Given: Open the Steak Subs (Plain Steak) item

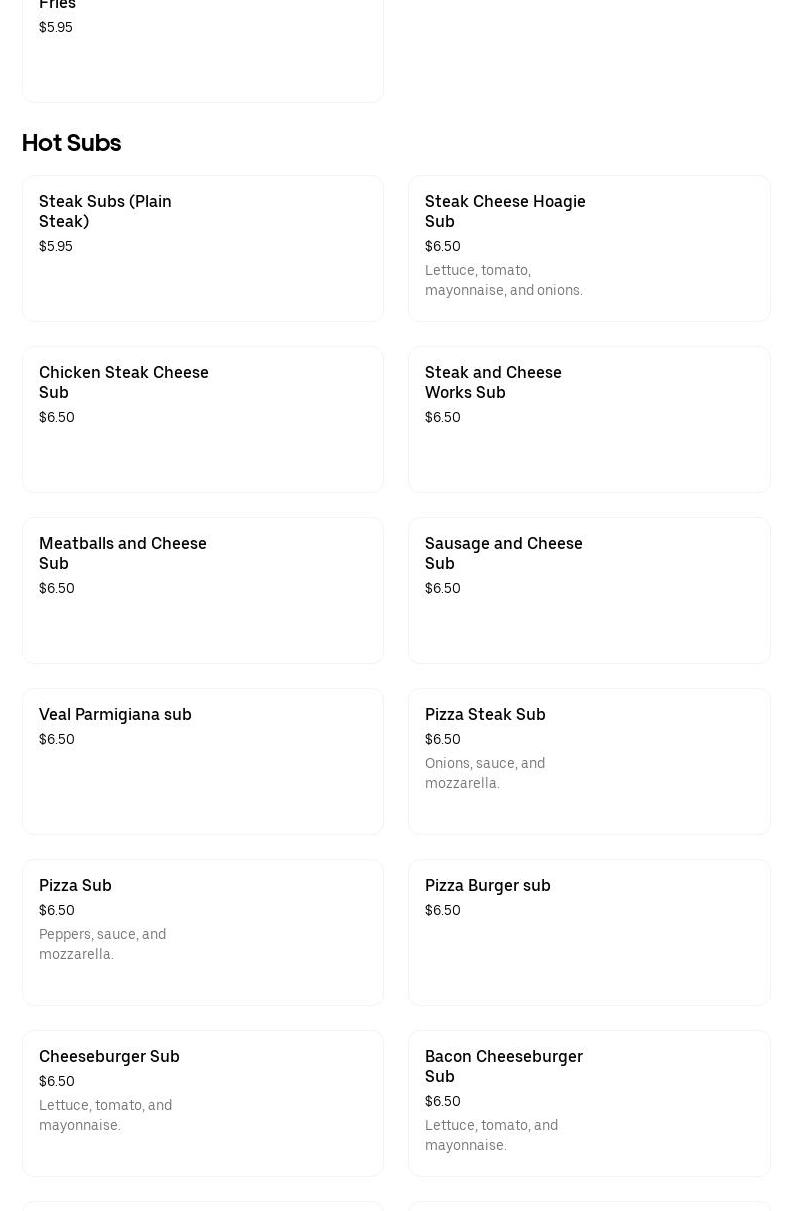Looking at the screenshot, I should [202, 248].
